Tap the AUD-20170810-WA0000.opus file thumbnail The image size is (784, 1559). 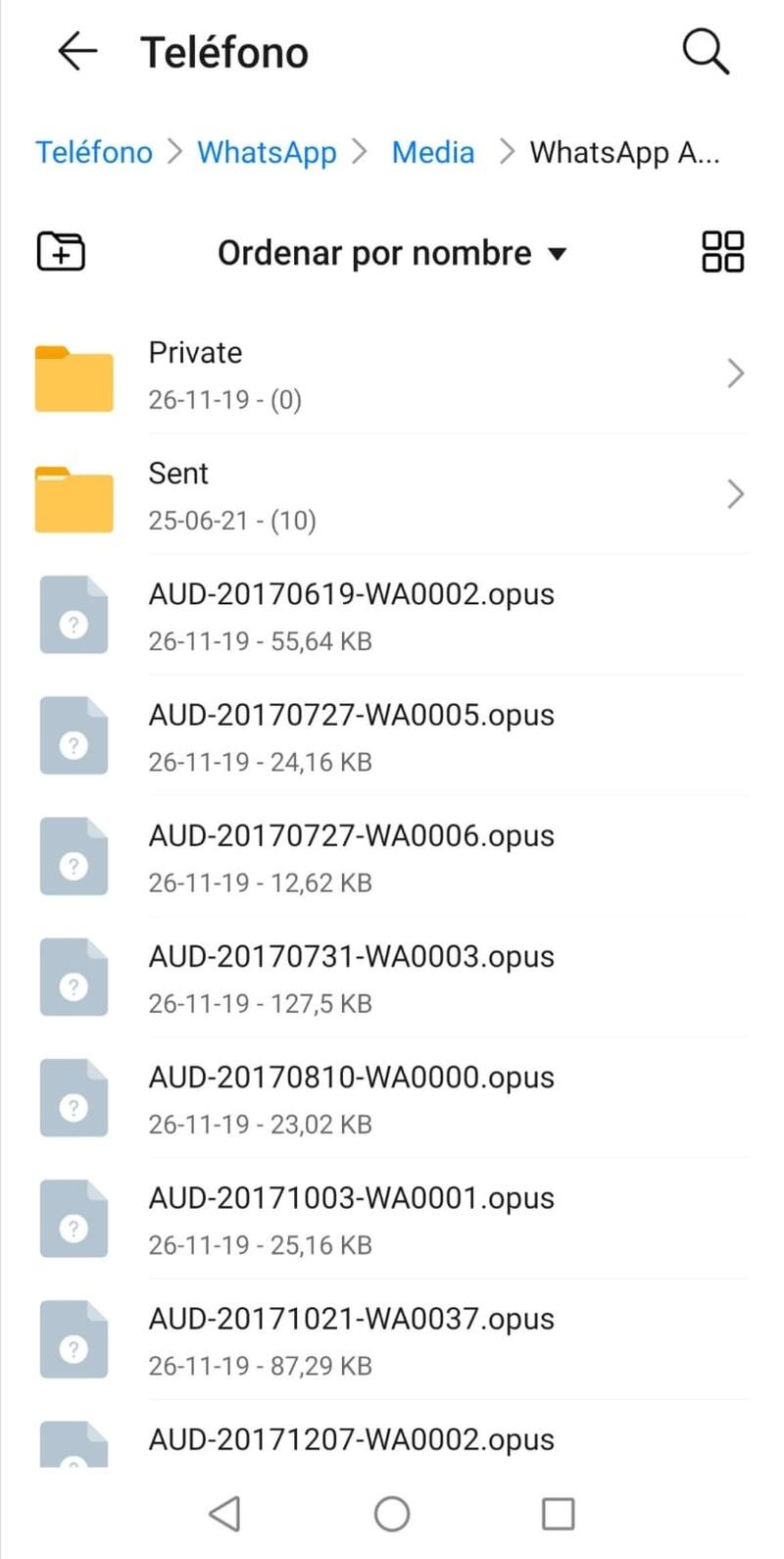pos(73,1098)
